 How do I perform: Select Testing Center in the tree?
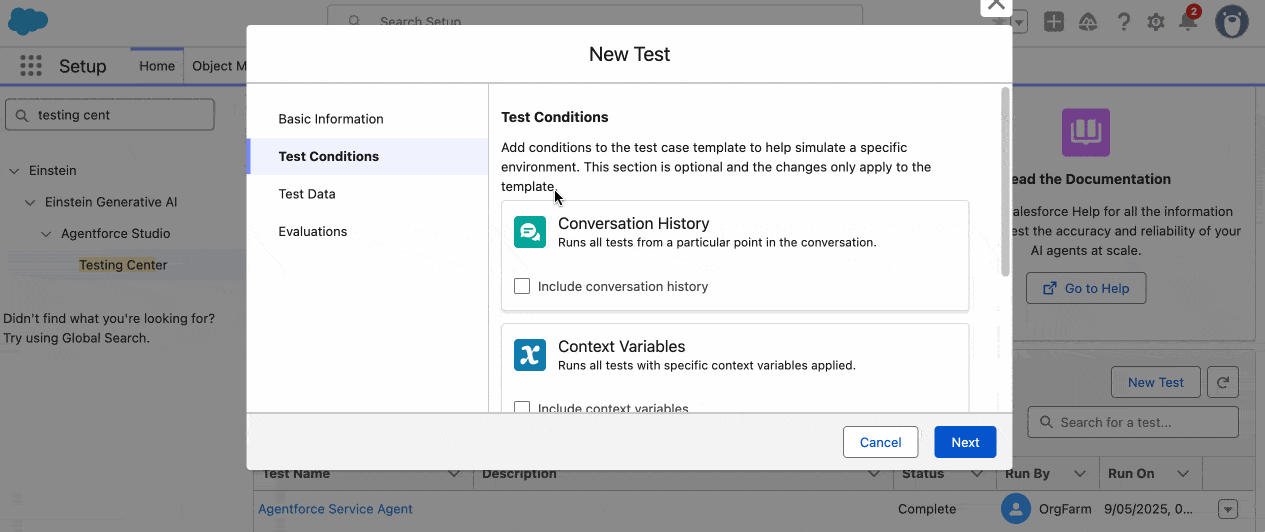[x=123, y=265]
